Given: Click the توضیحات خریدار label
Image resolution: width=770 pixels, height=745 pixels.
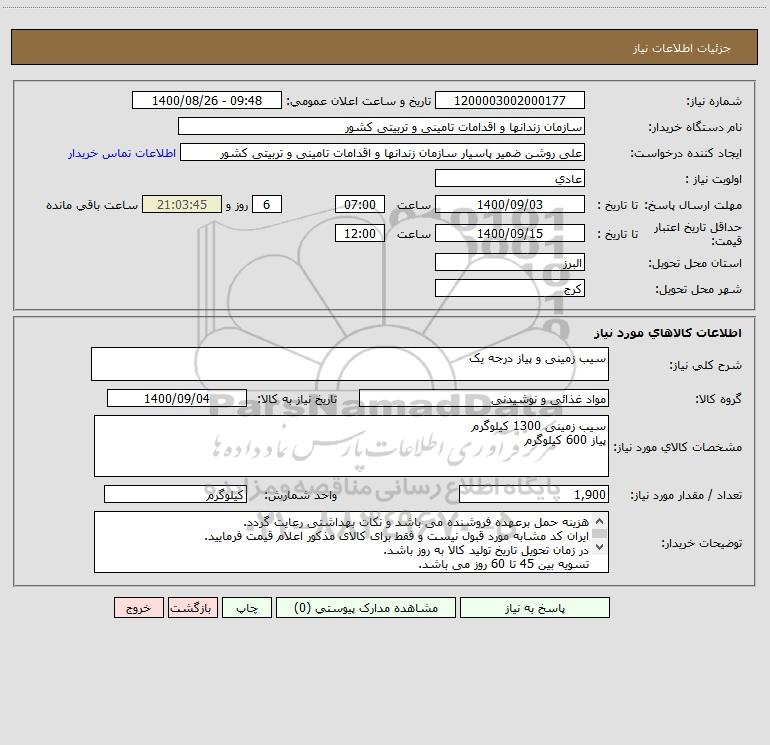Looking at the screenshot, I should tap(701, 543).
